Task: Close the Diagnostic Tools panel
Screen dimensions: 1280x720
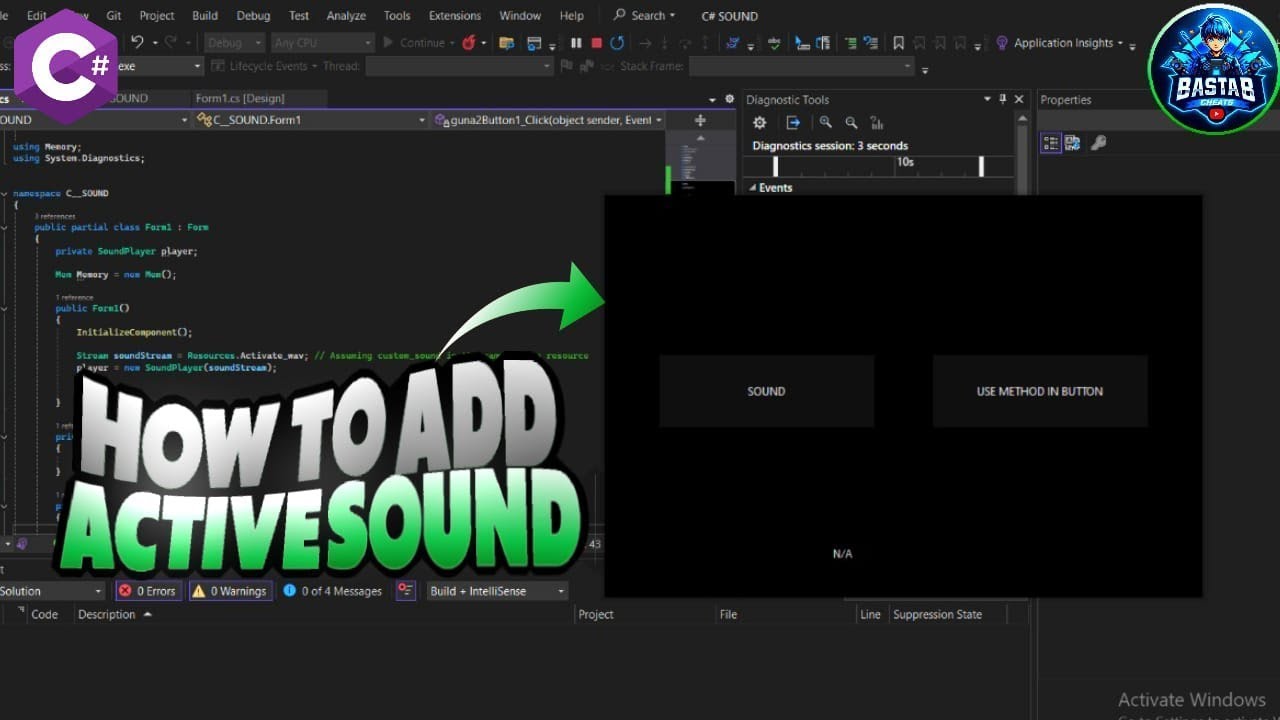Action: point(1019,99)
